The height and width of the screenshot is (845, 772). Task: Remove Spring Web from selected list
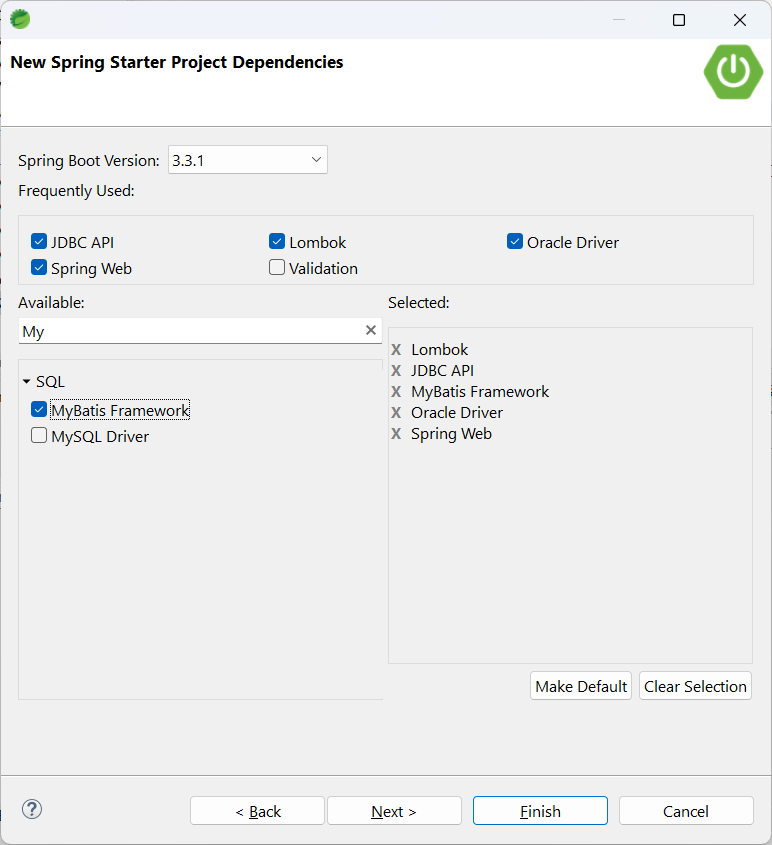click(396, 434)
